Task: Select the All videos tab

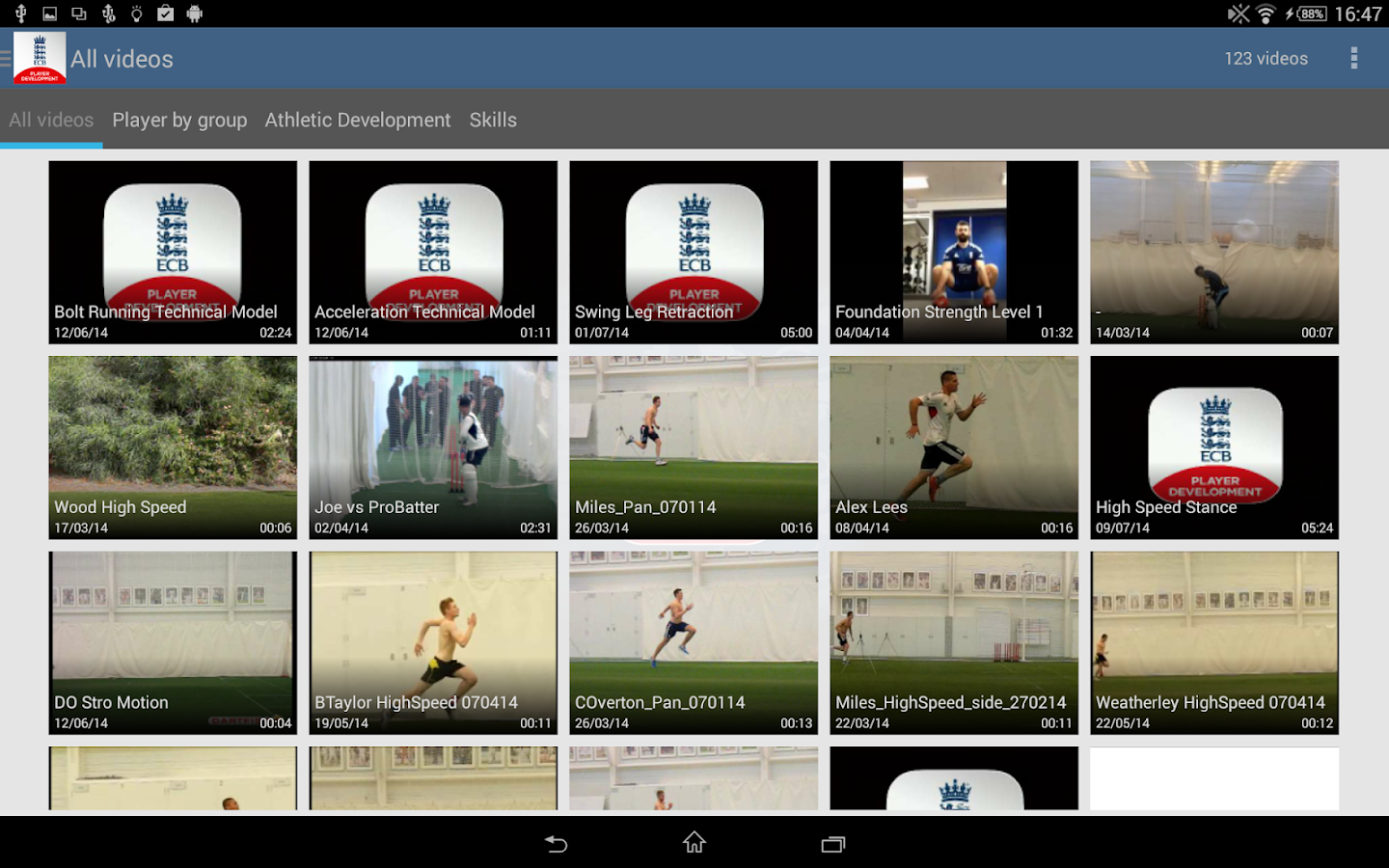Action: tap(51, 121)
